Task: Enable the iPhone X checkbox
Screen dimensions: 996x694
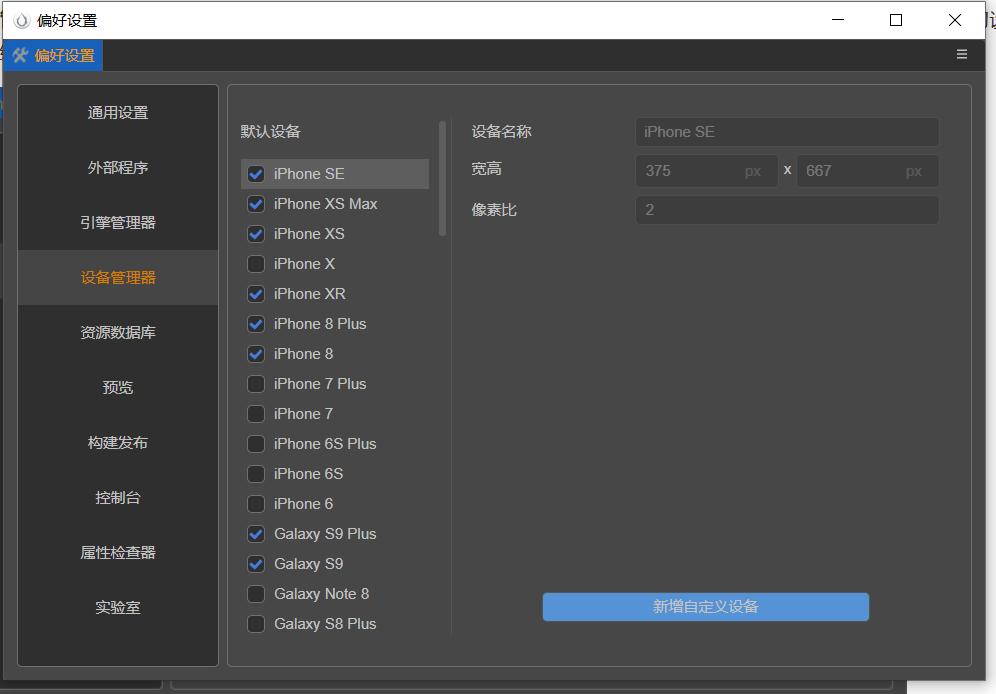Action: point(256,264)
